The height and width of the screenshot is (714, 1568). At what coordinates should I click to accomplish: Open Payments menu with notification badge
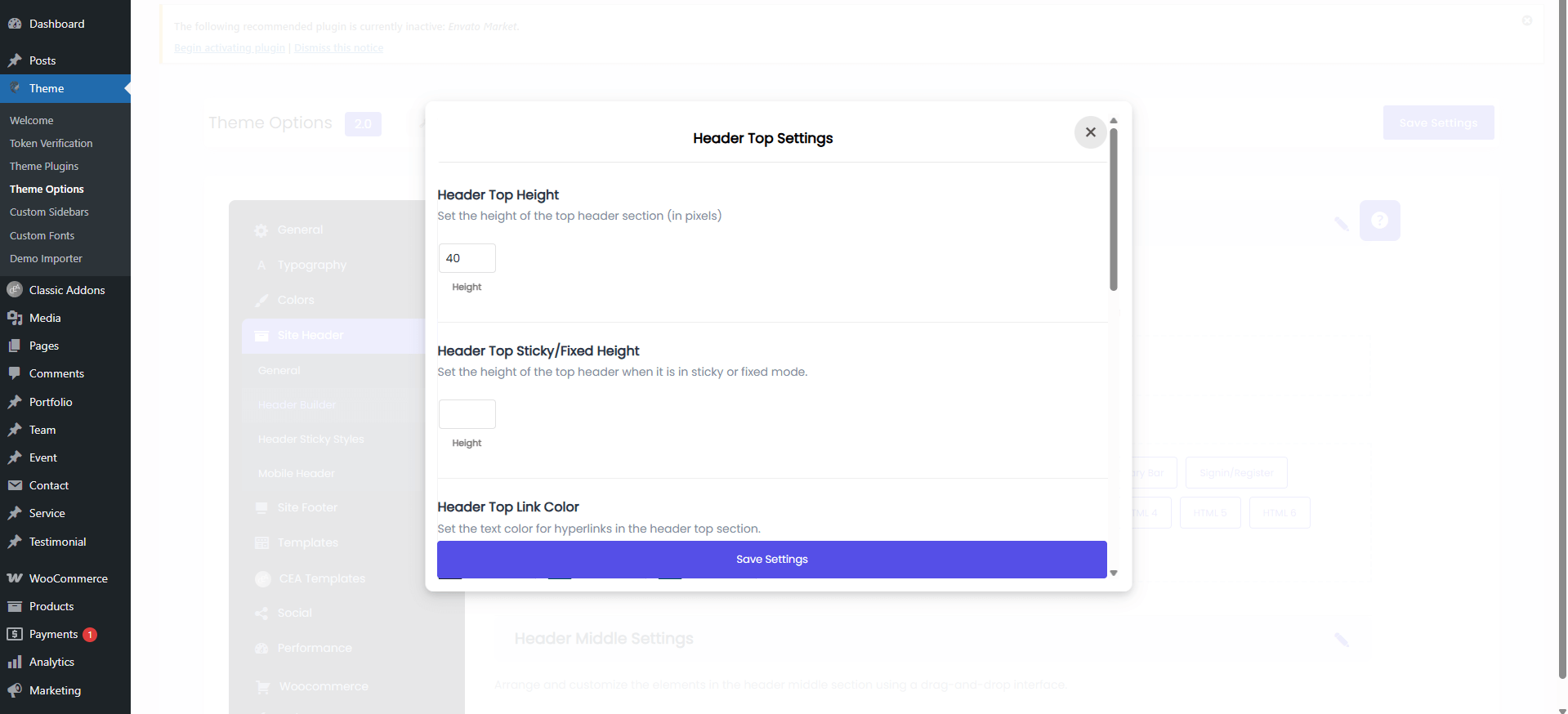(x=53, y=634)
